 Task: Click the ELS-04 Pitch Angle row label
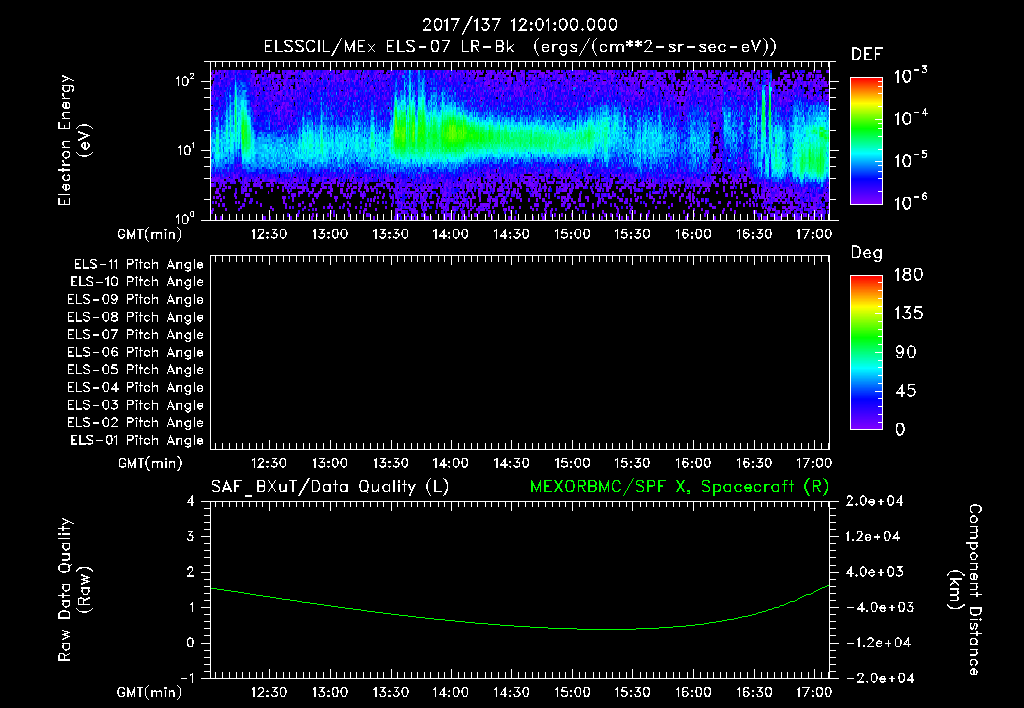click(x=135, y=387)
